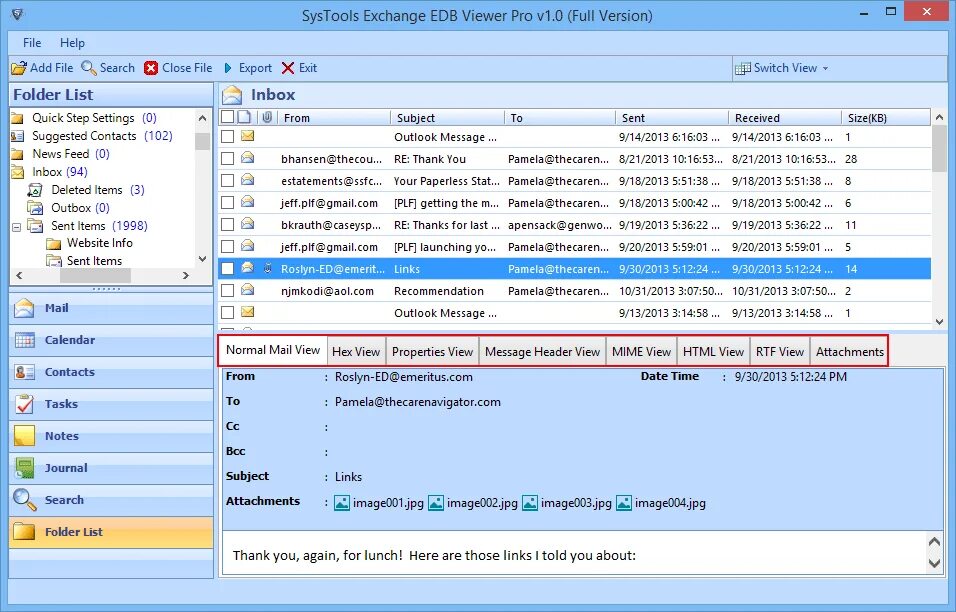Click the attachment paperclip column header icon
This screenshot has height=612, width=956.
click(267, 117)
